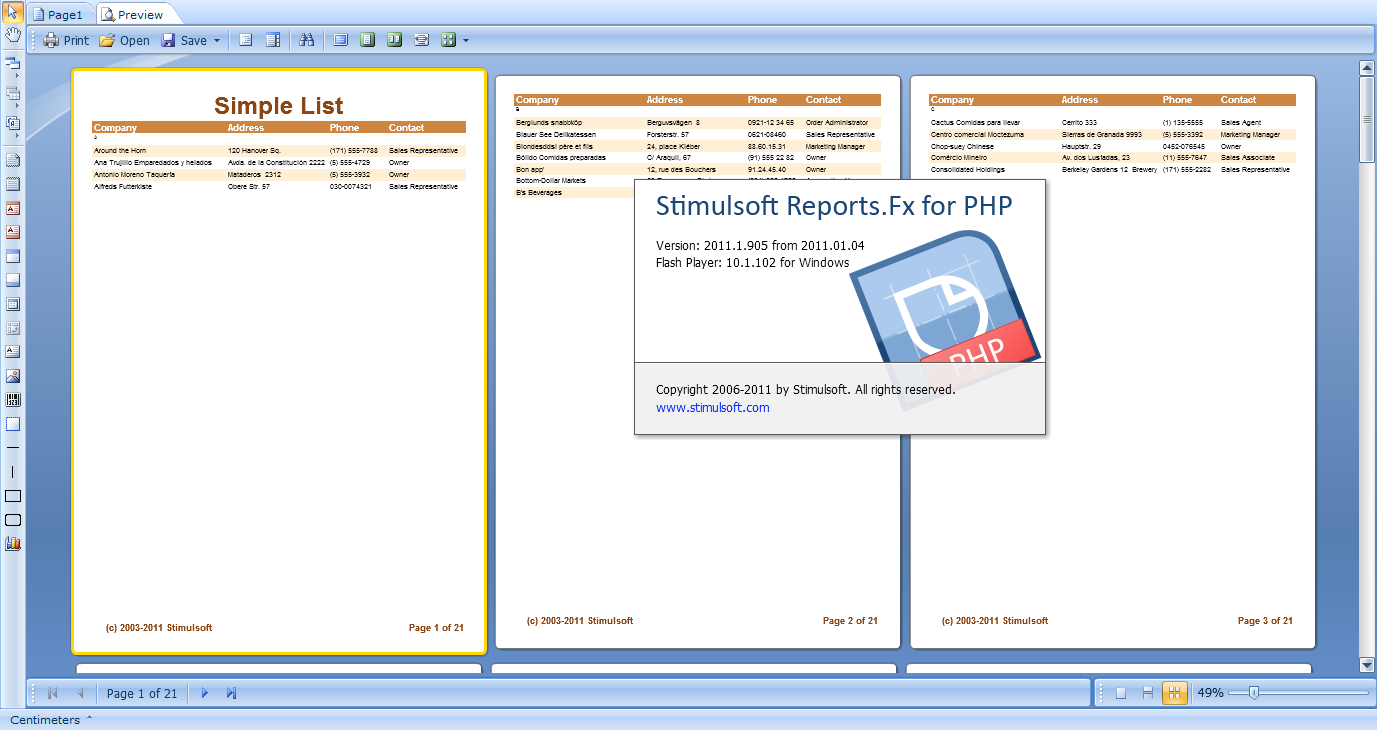Toggle multiple pages mode in status bar
The height and width of the screenshot is (730, 1377).
pyautogui.click(x=1175, y=693)
